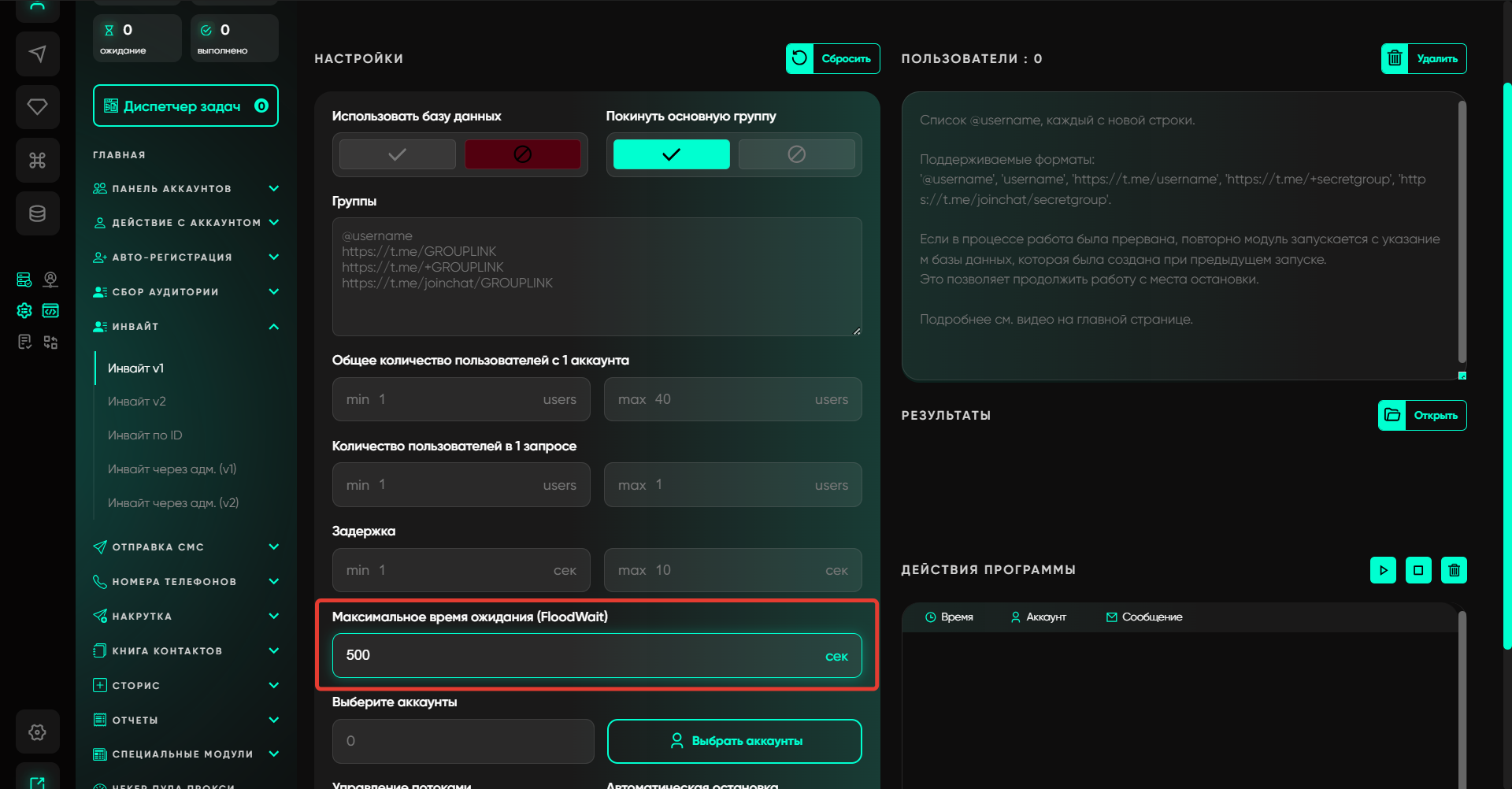Open Инвайт по ID menu item
Screen dimensions: 1512x789
click(x=145, y=435)
